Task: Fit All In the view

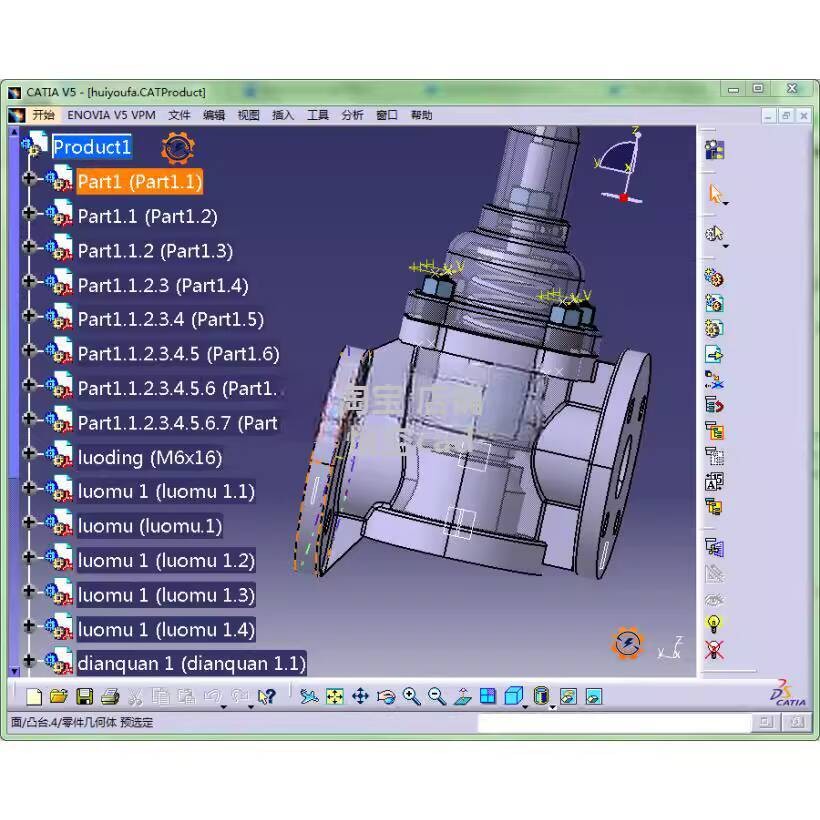Action: click(x=335, y=697)
